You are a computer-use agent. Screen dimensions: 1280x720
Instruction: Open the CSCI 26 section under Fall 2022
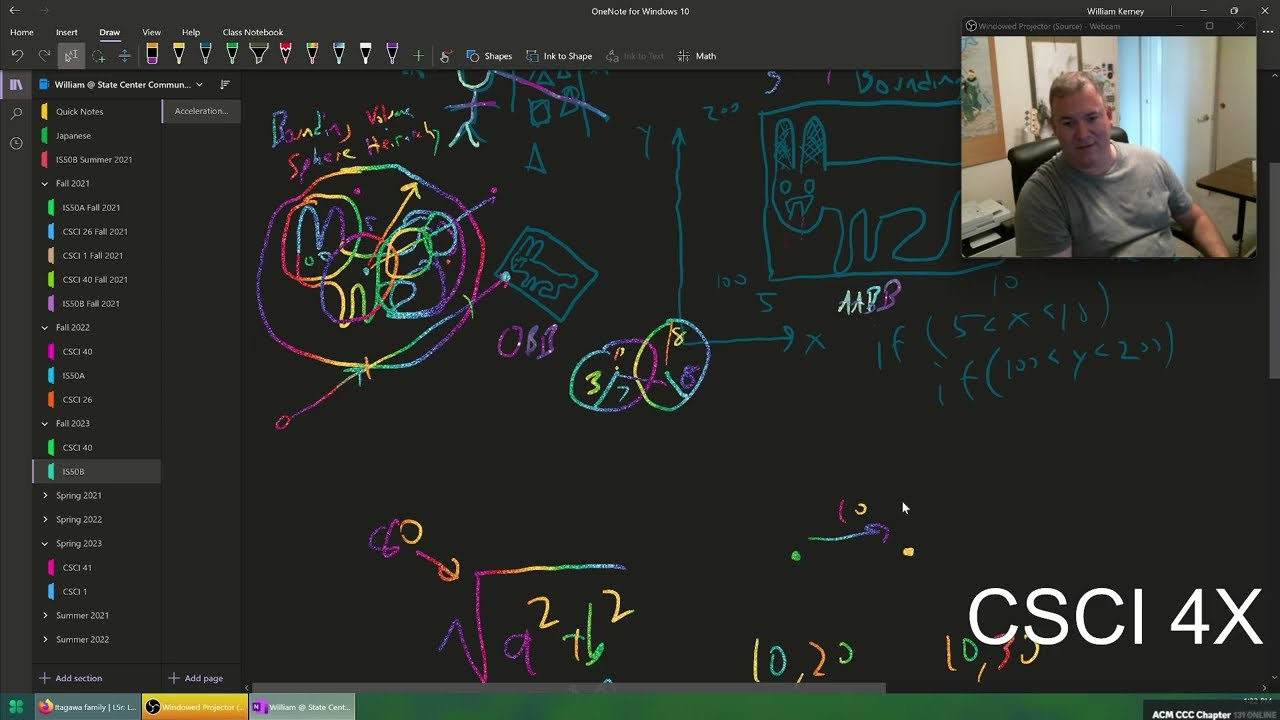click(97, 399)
